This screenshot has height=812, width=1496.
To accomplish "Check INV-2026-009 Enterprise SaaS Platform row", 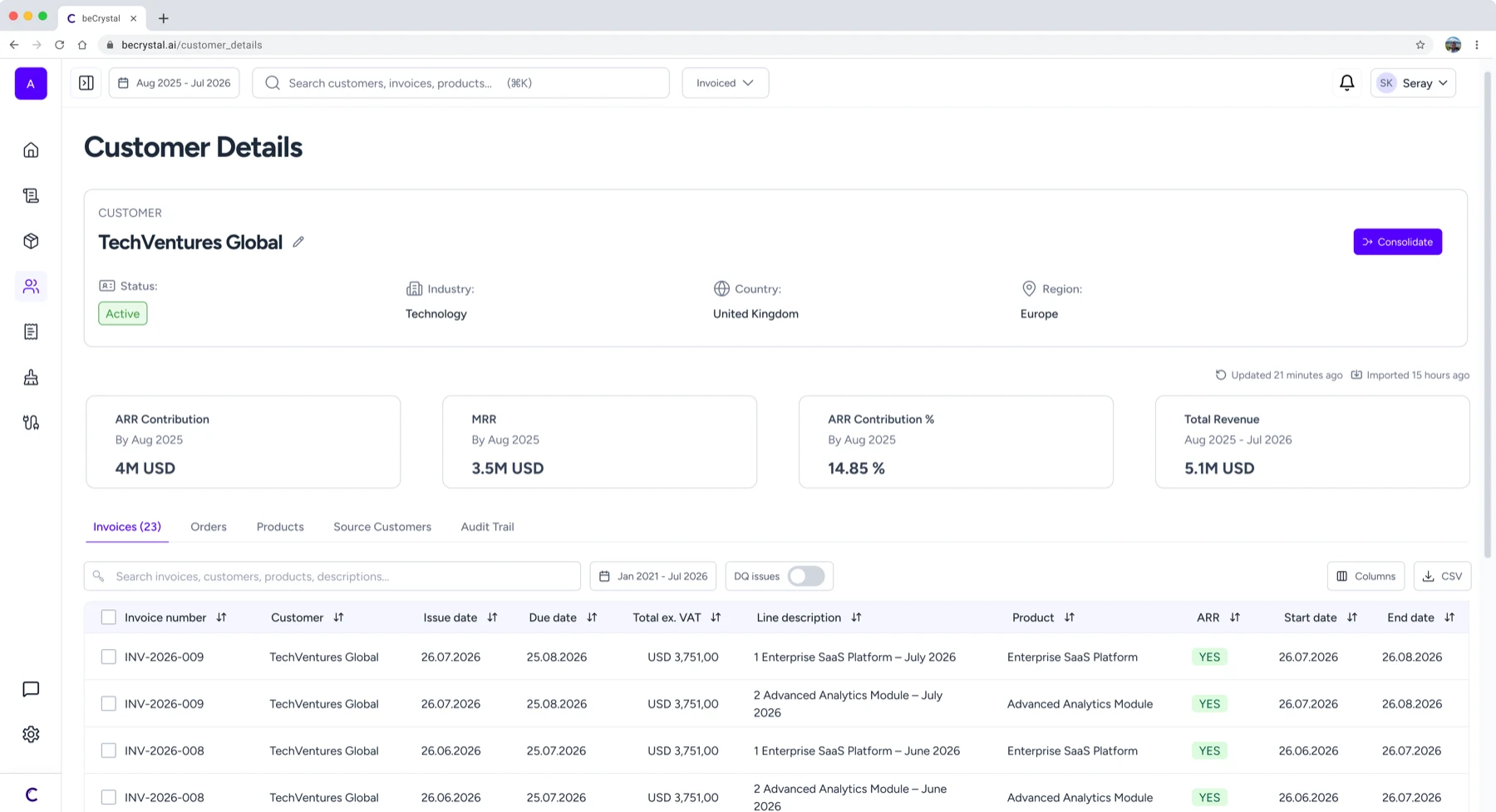I will (x=108, y=657).
